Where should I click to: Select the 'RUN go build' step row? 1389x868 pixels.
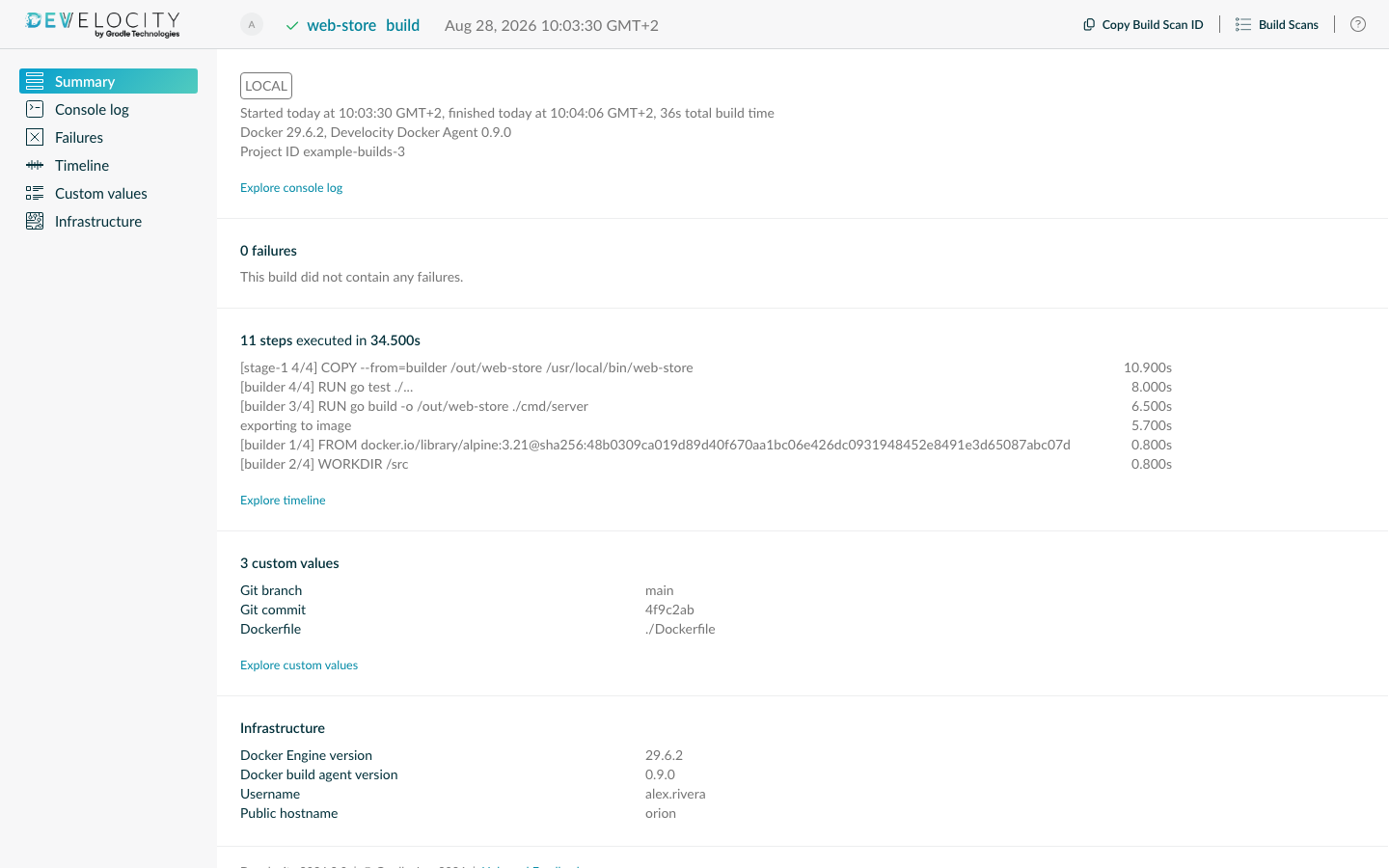[706, 406]
